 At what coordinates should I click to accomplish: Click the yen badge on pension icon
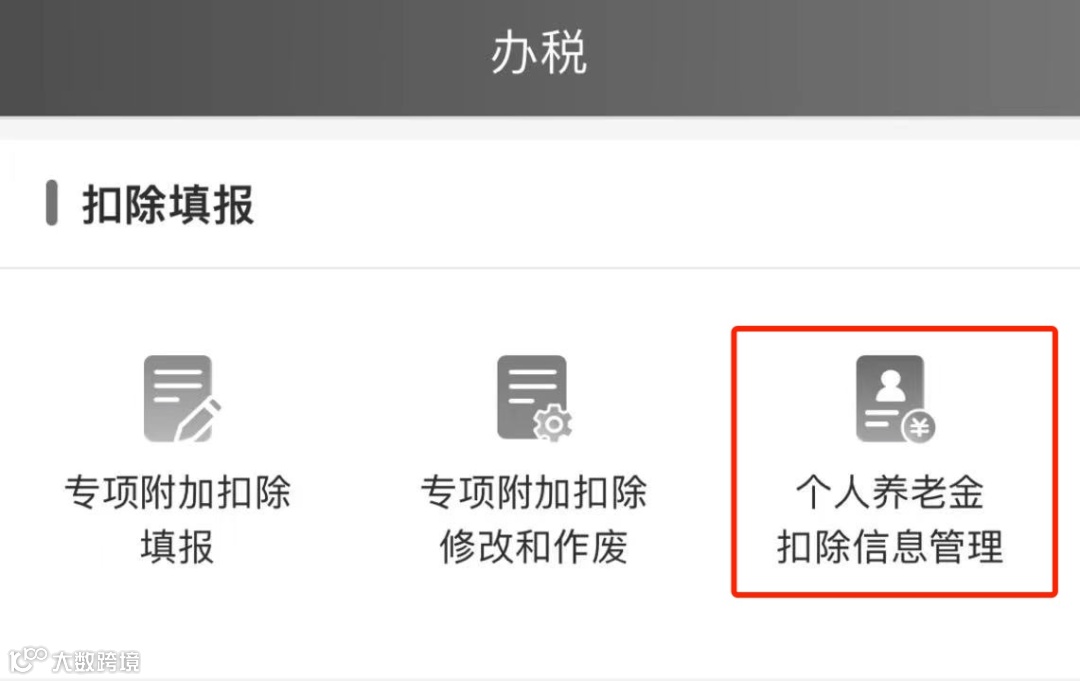pos(919,428)
